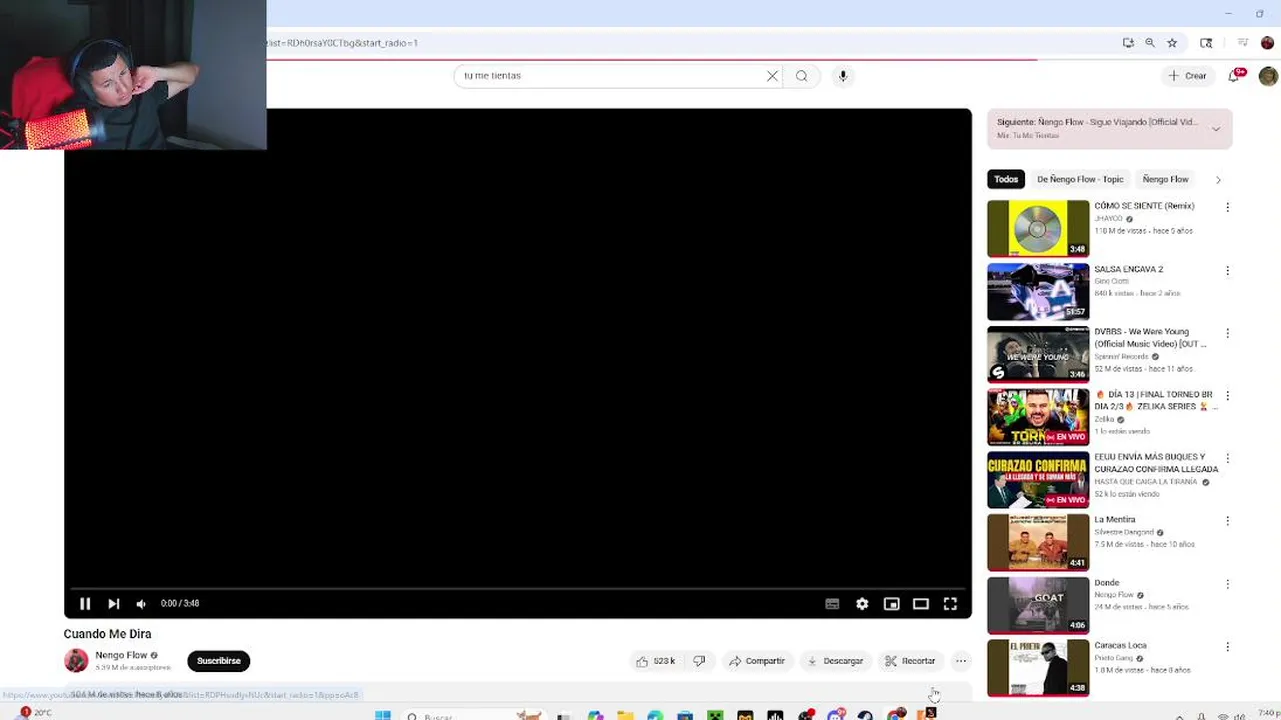1281x720 pixels.
Task: Switch to miniplayer mode
Action: click(891, 604)
